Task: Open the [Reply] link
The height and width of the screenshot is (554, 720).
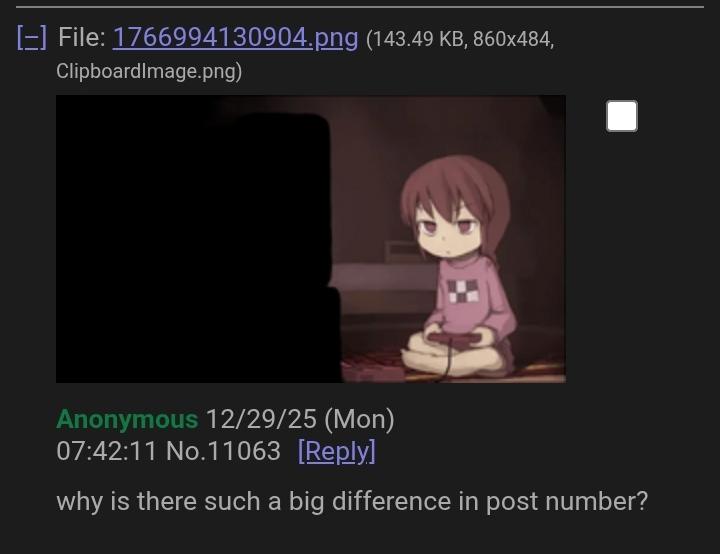Action: click(x=337, y=451)
